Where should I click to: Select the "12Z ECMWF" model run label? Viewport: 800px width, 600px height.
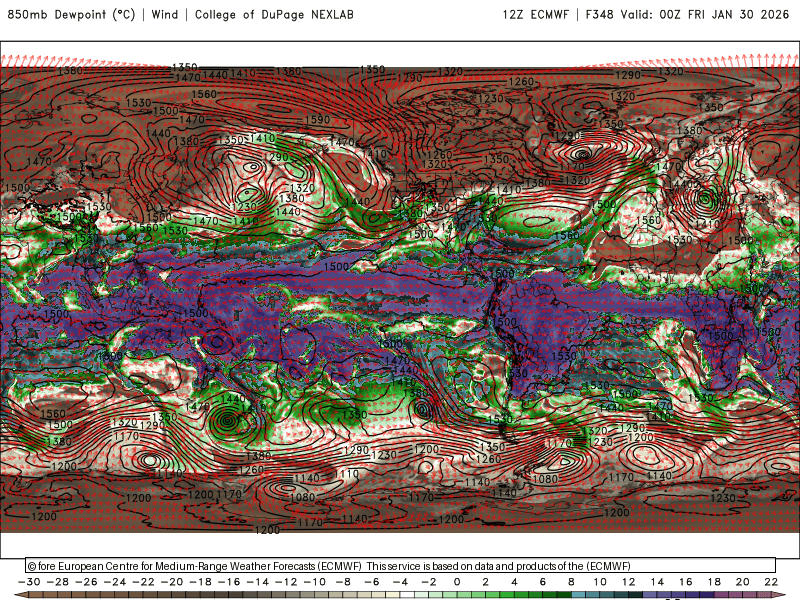pos(535,15)
